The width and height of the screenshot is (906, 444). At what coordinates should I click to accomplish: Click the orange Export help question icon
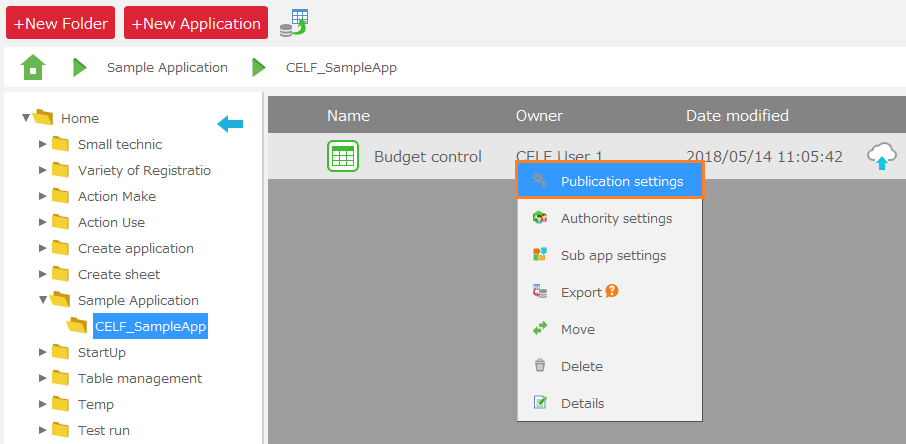(612, 292)
